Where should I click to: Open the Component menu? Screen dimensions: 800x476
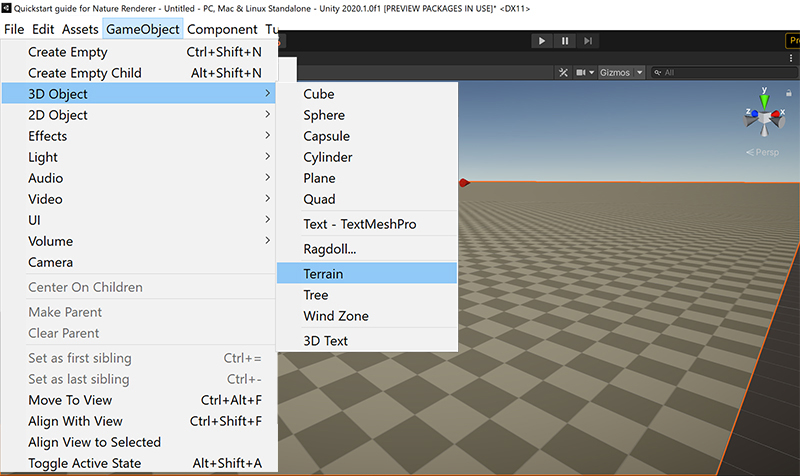pyautogui.click(x=222, y=29)
